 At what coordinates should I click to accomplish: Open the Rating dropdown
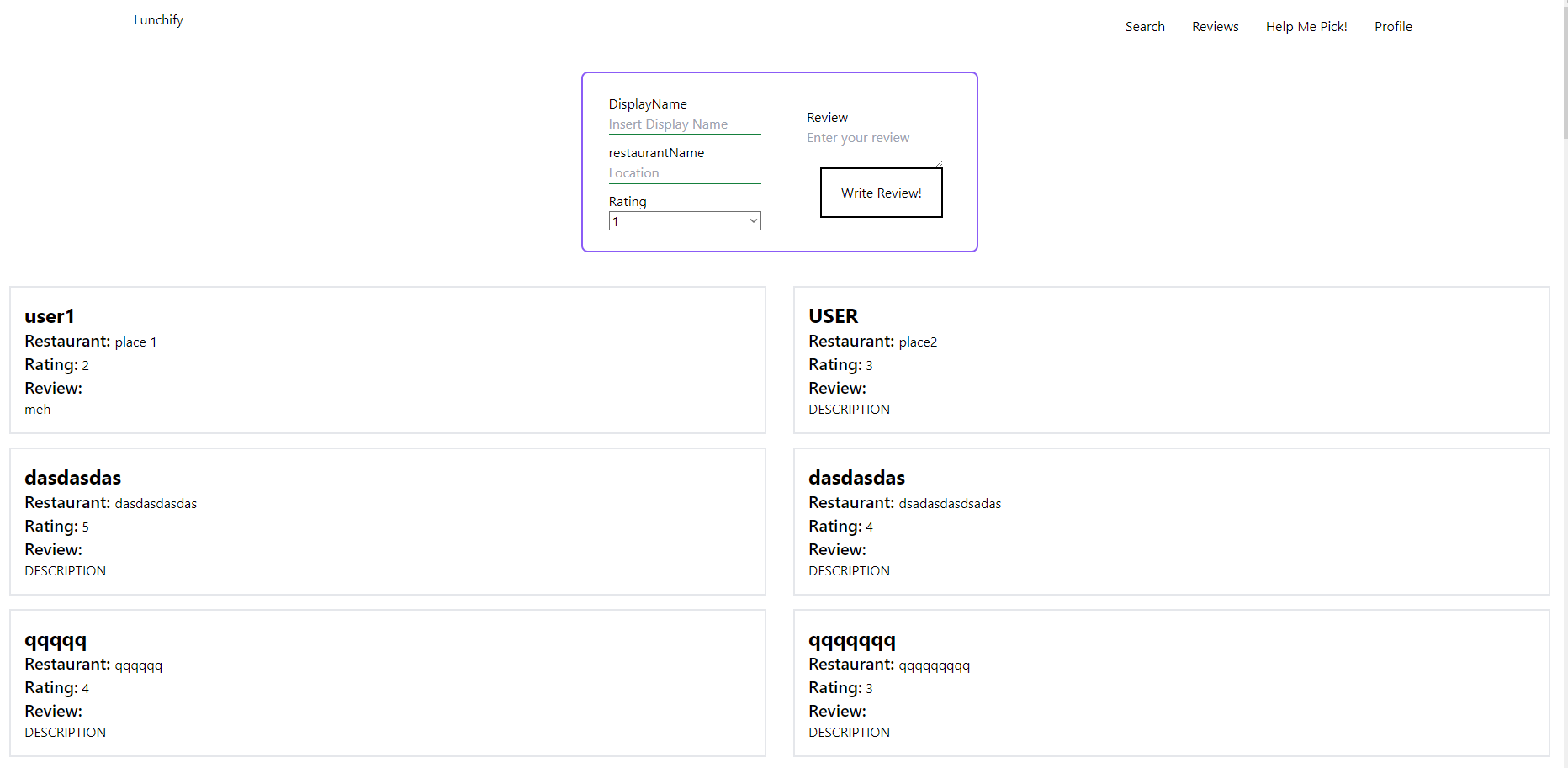tap(685, 221)
